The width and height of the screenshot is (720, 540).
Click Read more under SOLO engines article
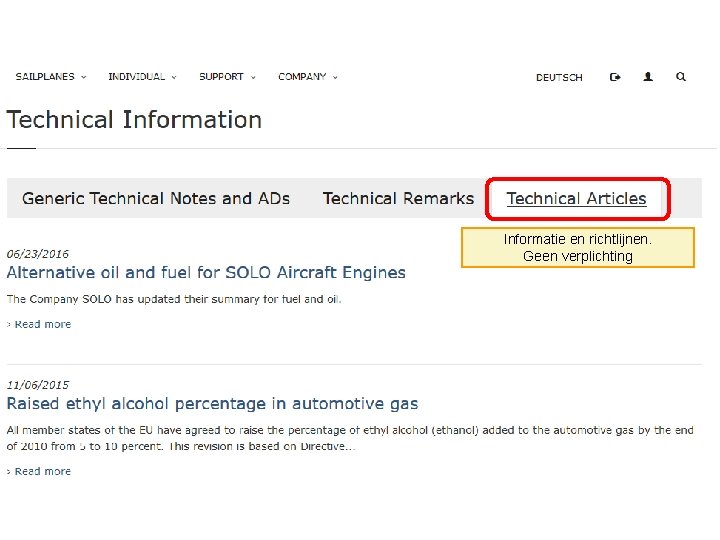click(x=42, y=324)
